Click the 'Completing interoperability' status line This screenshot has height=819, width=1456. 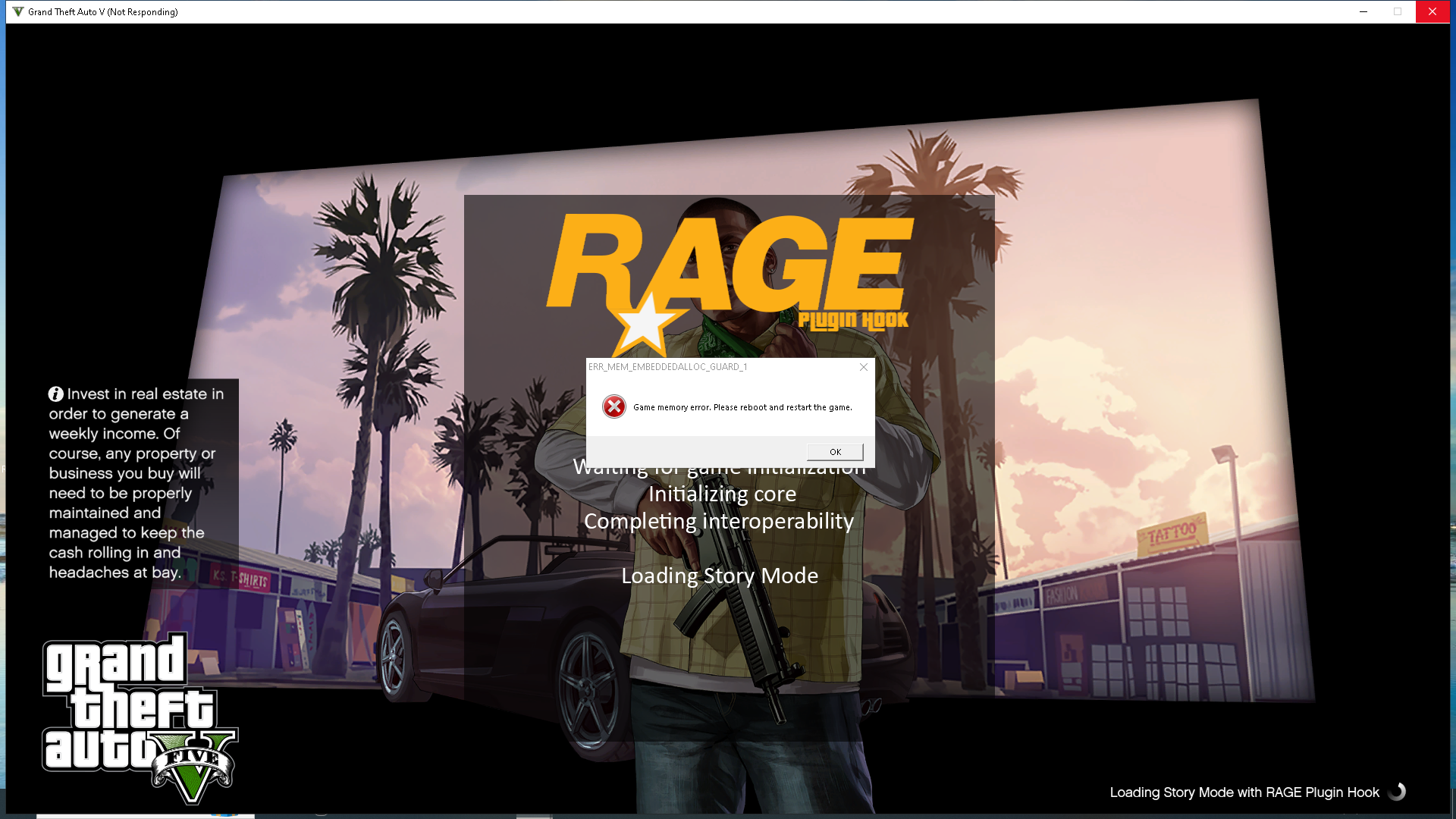point(719,521)
